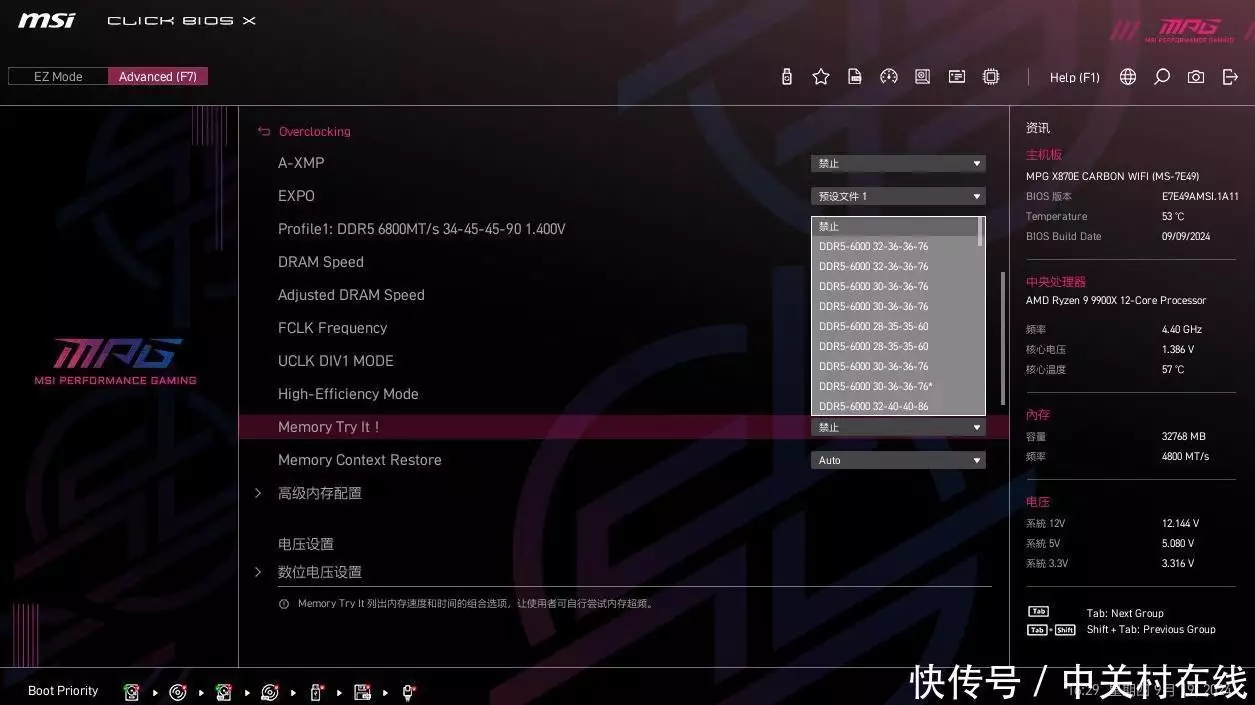
Task: Switch to Advanced (F7) tab
Action: [x=158, y=77]
